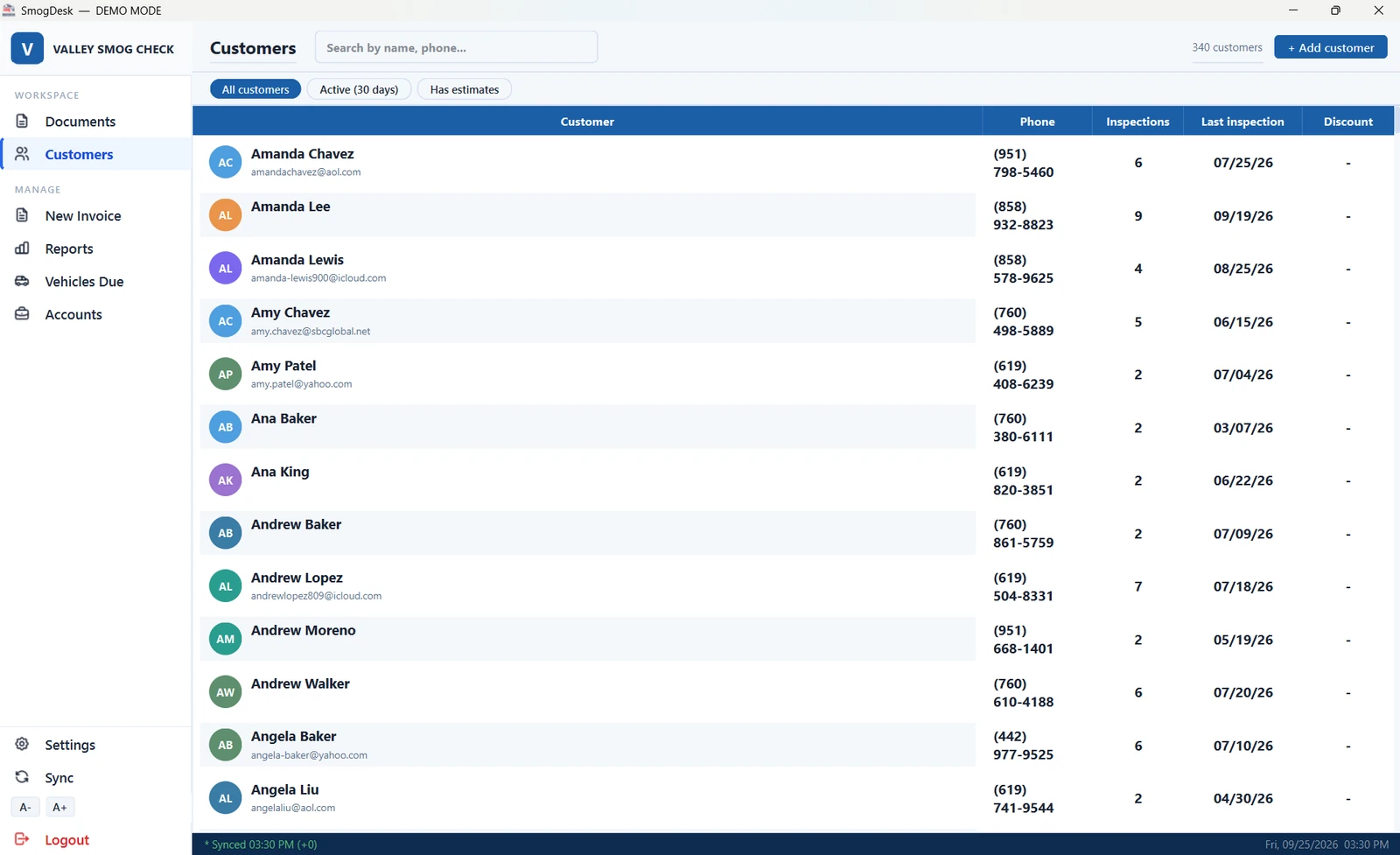Open Documents from the sidebar icon

point(23,121)
